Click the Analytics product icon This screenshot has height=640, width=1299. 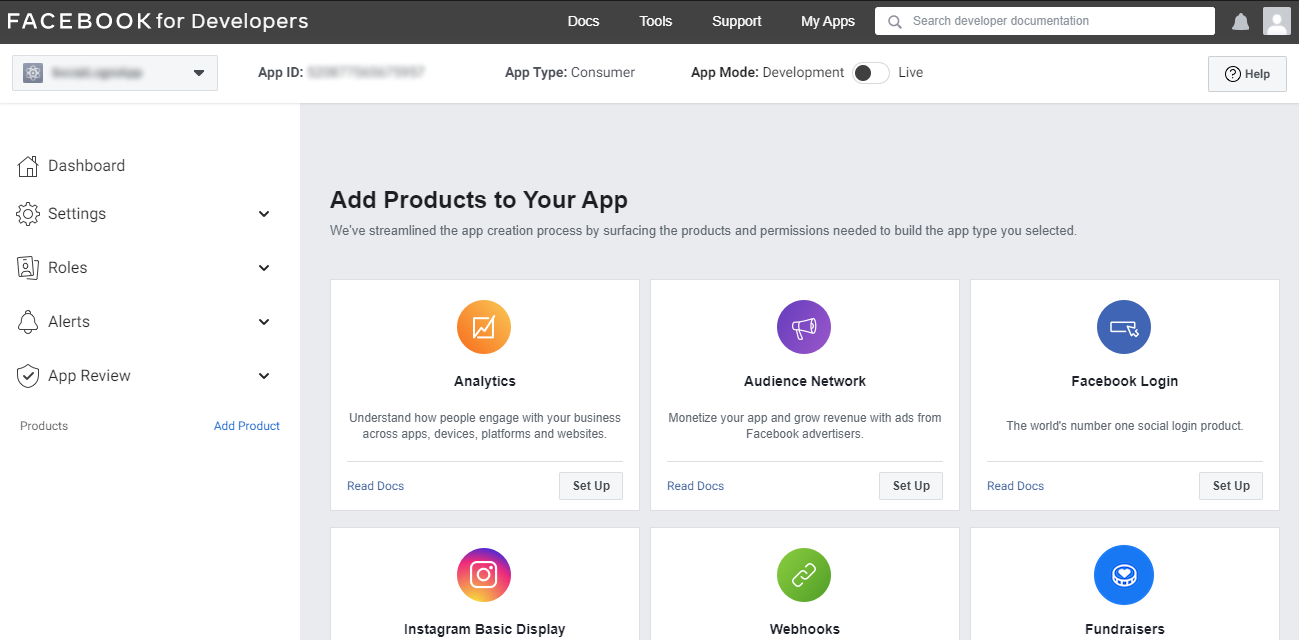point(484,327)
